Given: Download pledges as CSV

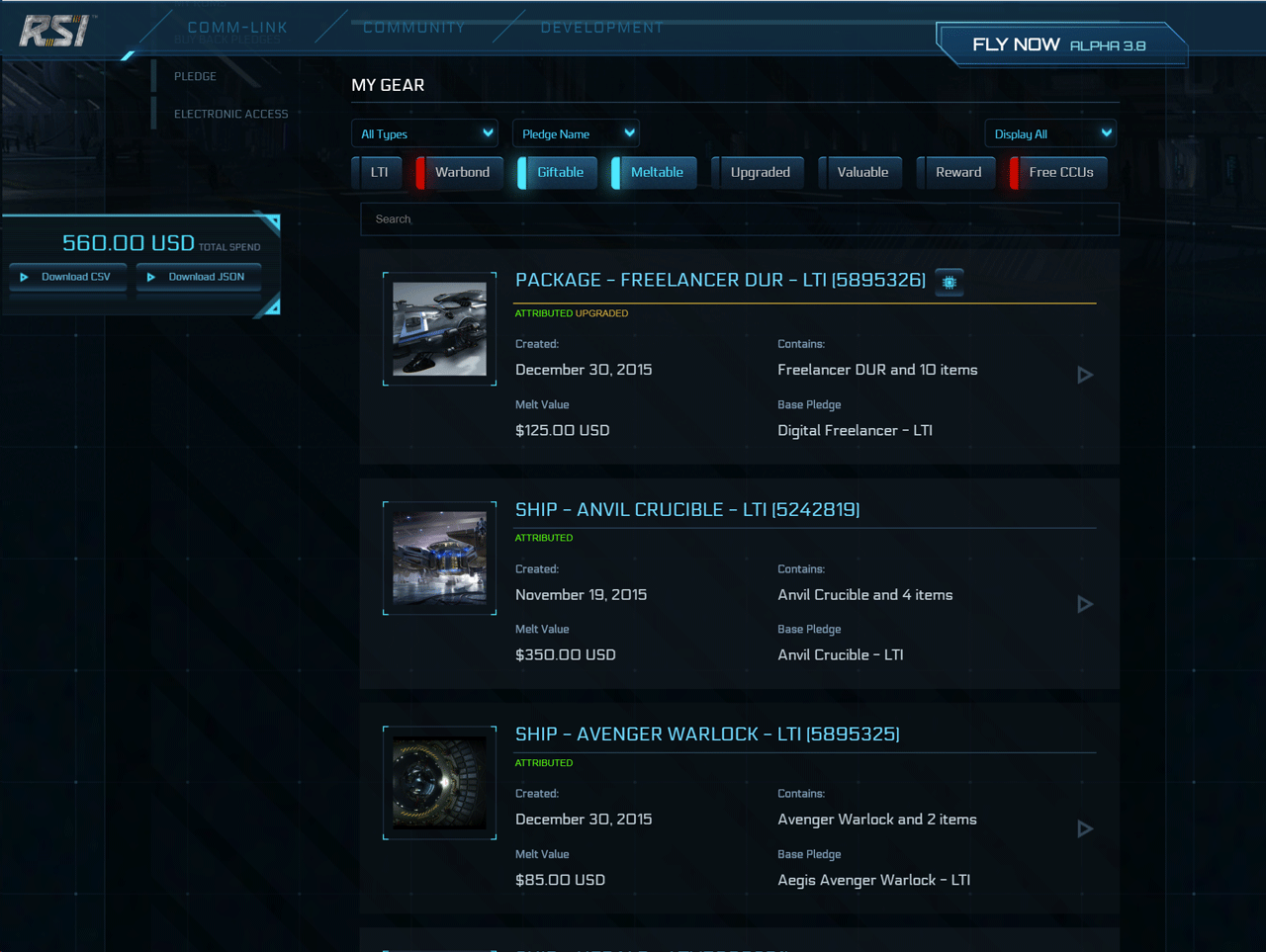Looking at the screenshot, I should [x=67, y=277].
